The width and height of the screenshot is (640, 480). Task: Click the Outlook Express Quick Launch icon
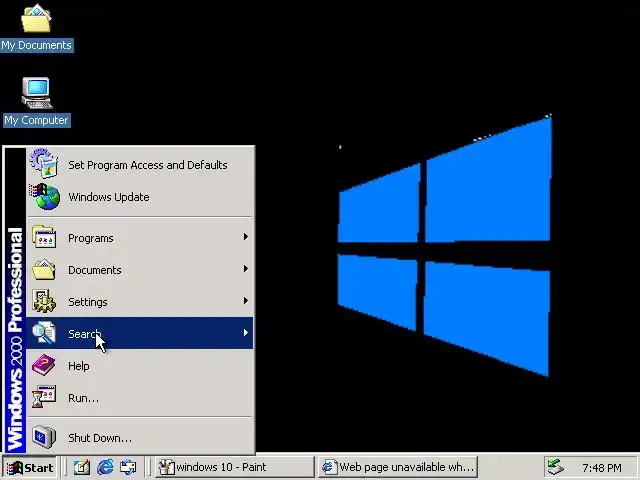pos(128,467)
